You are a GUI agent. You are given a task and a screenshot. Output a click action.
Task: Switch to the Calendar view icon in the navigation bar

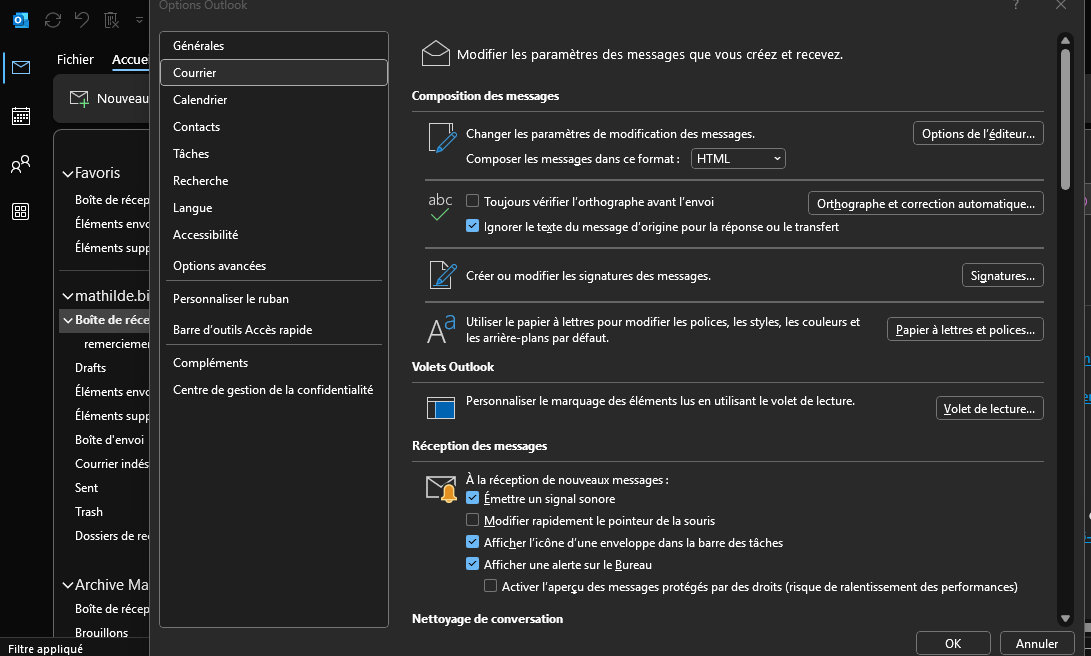(x=21, y=116)
